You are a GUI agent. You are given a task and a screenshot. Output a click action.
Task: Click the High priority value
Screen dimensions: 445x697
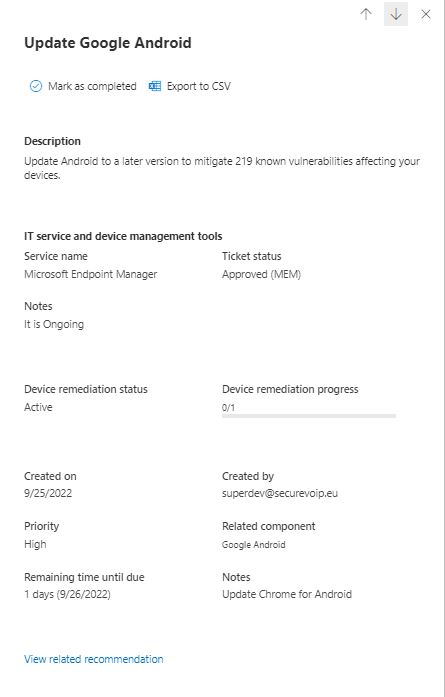point(35,544)
